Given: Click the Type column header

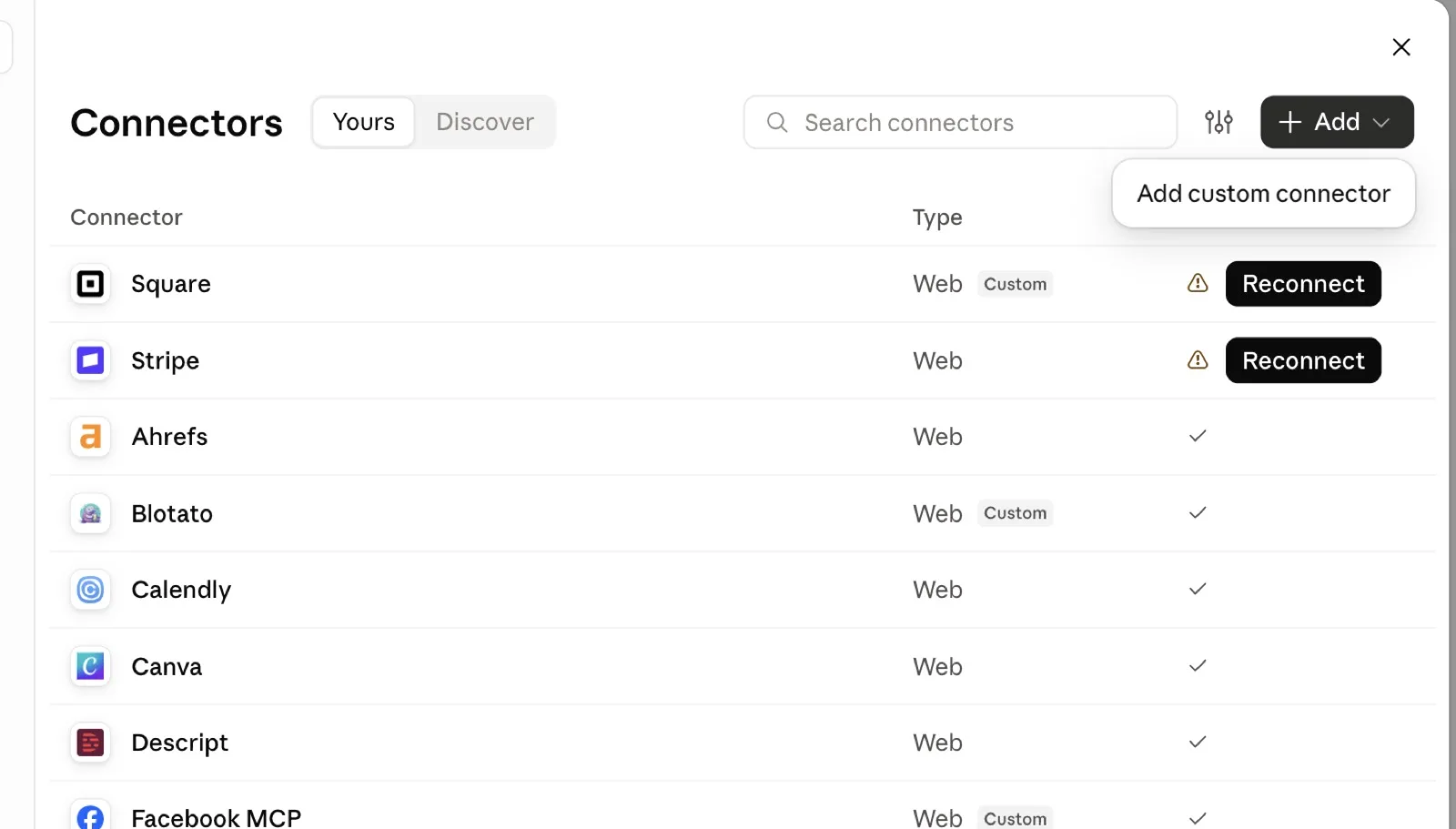Looking at the screenshot, I should click(x=937, y=217).
